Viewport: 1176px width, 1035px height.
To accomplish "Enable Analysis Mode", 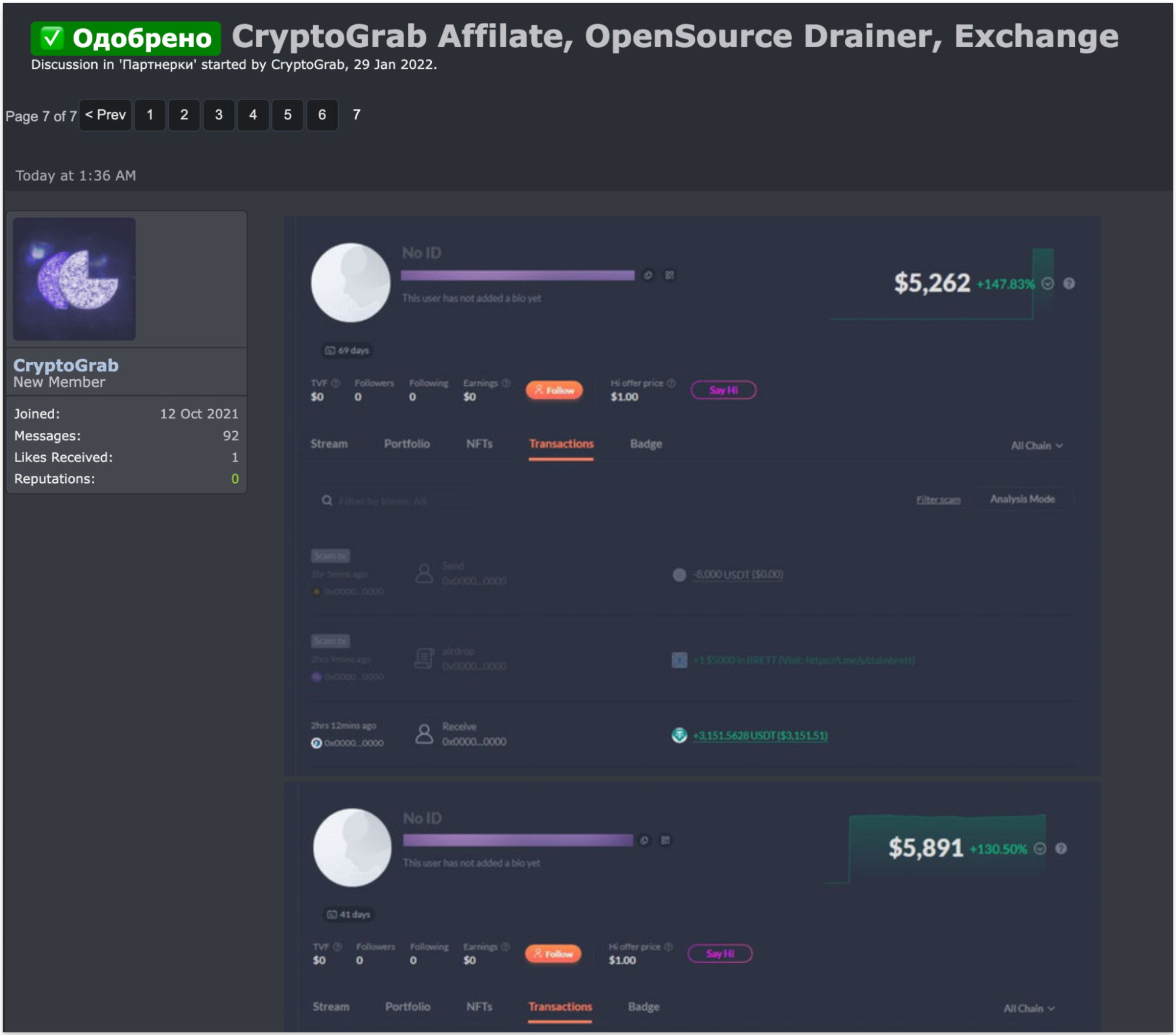I will coord(1022,499).
